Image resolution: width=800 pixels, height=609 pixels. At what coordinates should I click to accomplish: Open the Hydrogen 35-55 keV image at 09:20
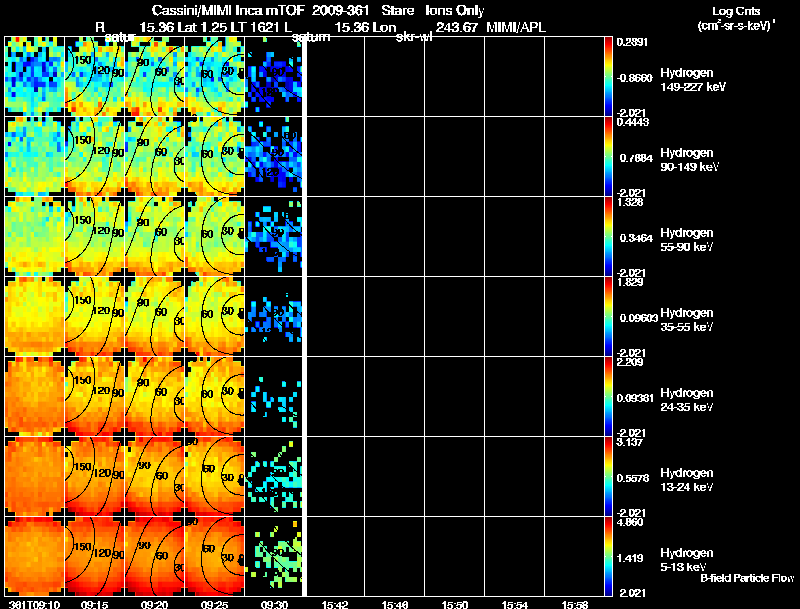click(x=155, y=317)
